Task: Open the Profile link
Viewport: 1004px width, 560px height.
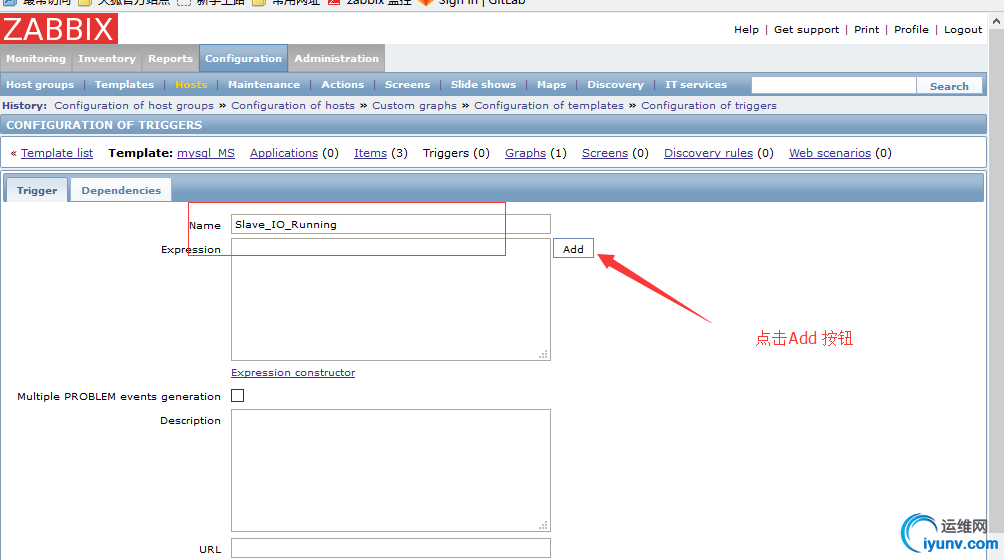Action: click(911, 29)
